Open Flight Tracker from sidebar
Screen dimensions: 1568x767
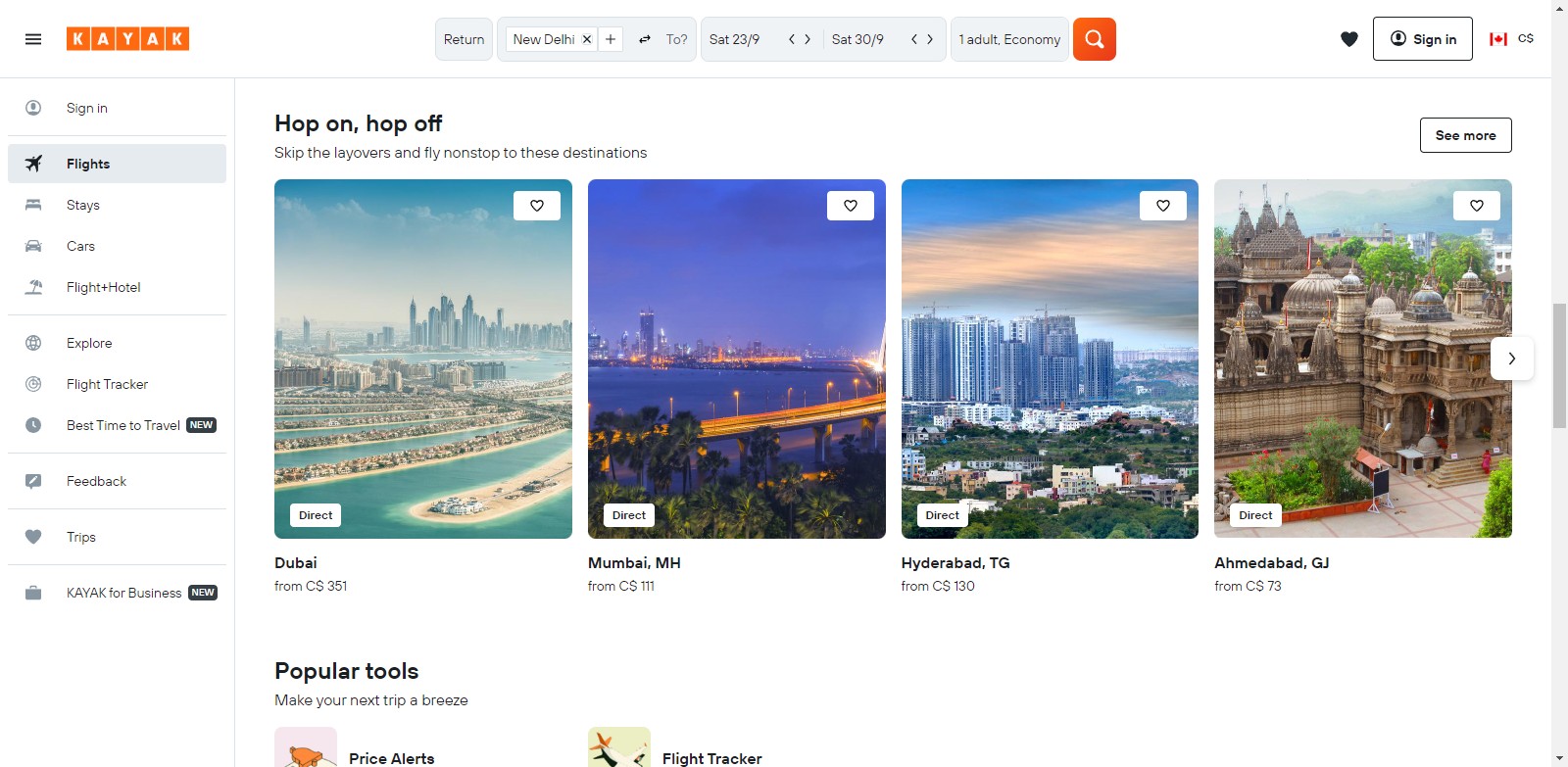pyautogui.click(x=107, y=384)
